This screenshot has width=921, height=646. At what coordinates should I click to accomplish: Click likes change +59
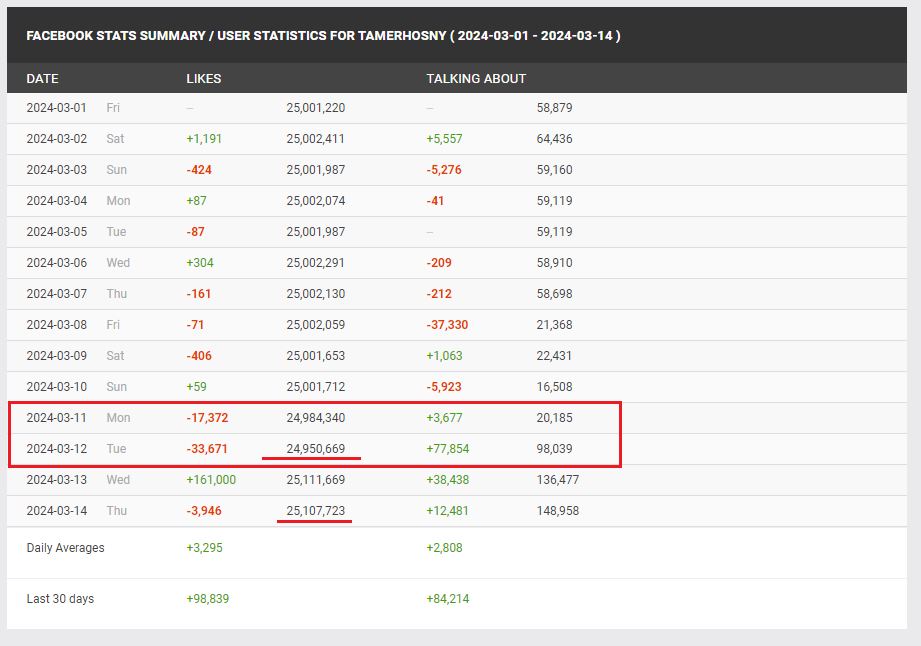[x=196, y=388]
